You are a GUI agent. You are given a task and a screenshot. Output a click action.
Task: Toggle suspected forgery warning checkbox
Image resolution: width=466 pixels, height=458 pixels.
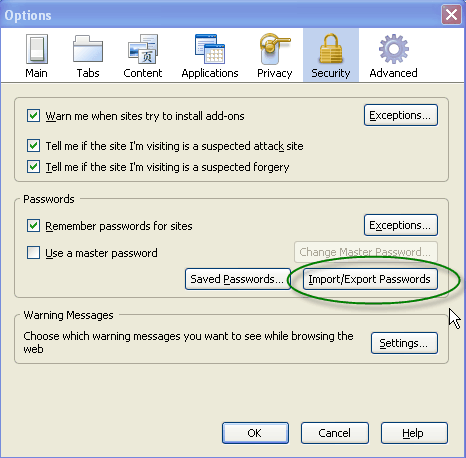(33, 166)
